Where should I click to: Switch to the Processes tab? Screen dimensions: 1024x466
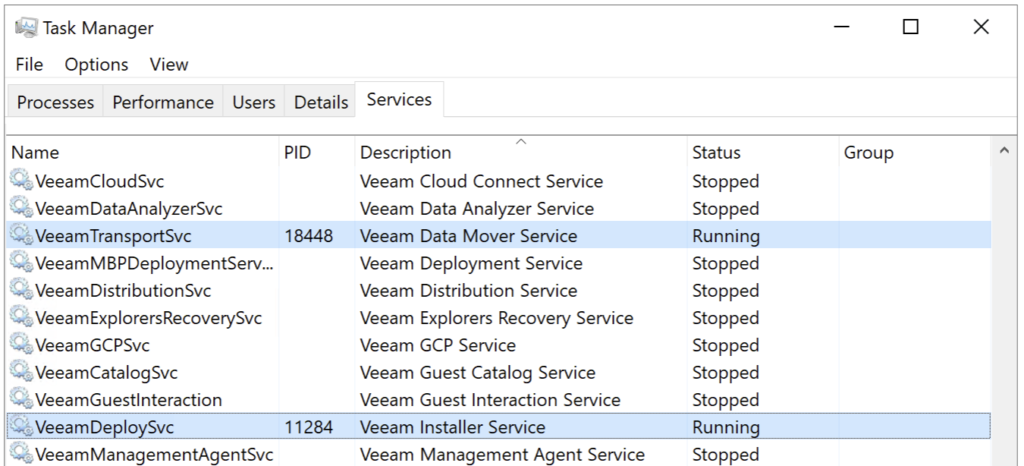click(x=55, y=102)
